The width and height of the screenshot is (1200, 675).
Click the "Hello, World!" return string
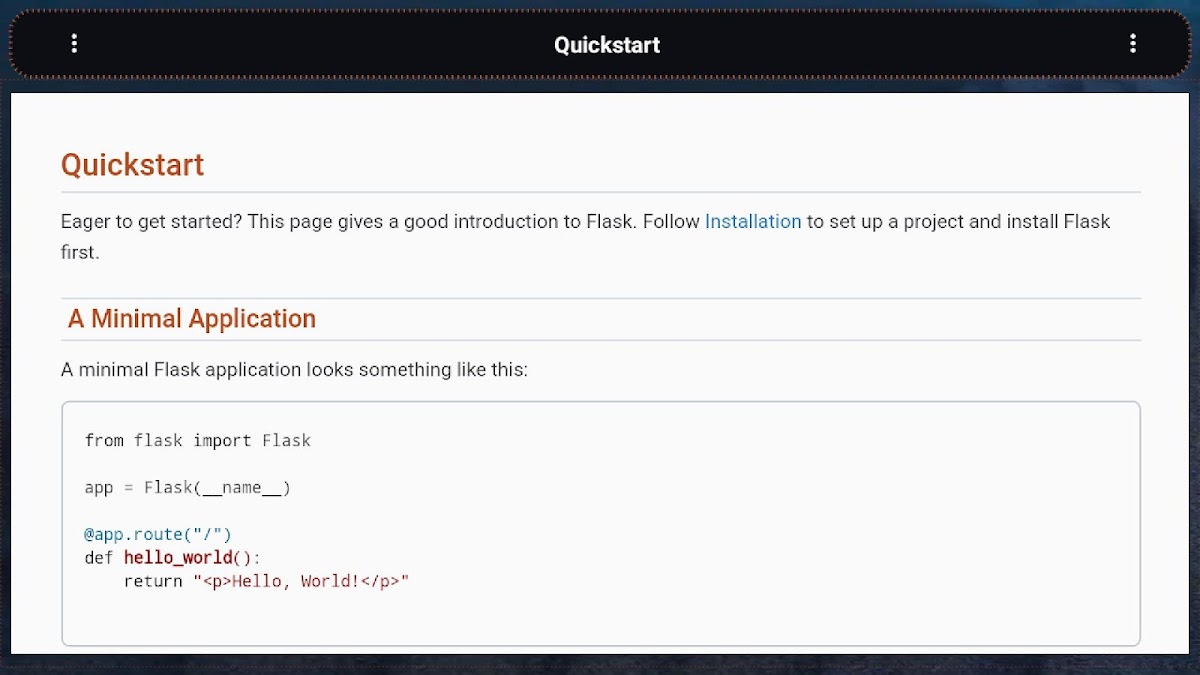click(x=301, y=581)
